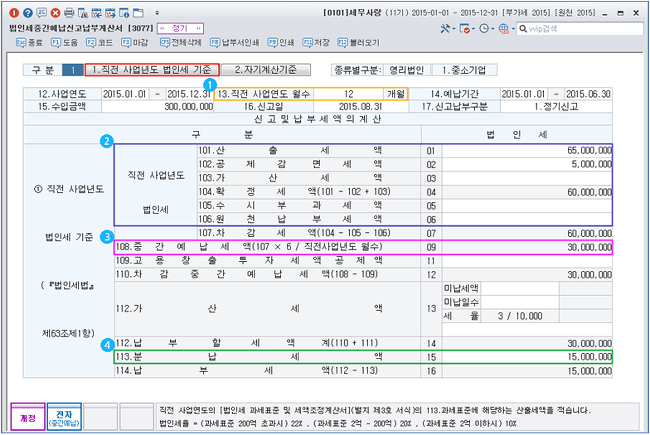Click the Esc 종료 toolbar button

point(29,43)
